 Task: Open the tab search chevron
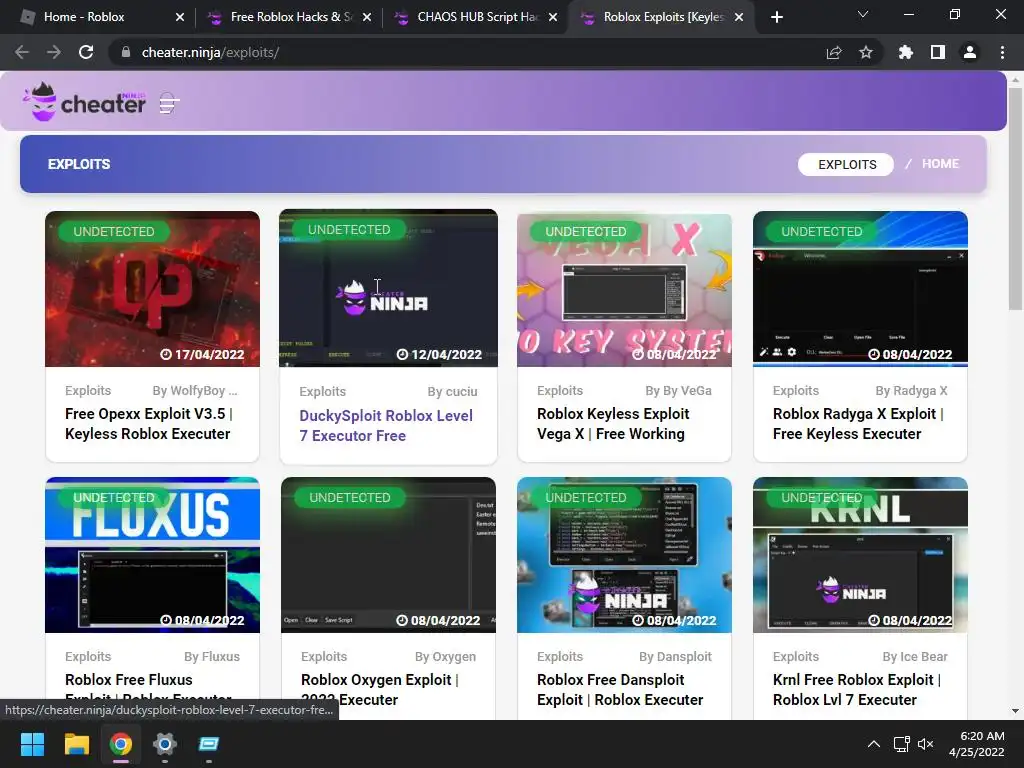863,14
